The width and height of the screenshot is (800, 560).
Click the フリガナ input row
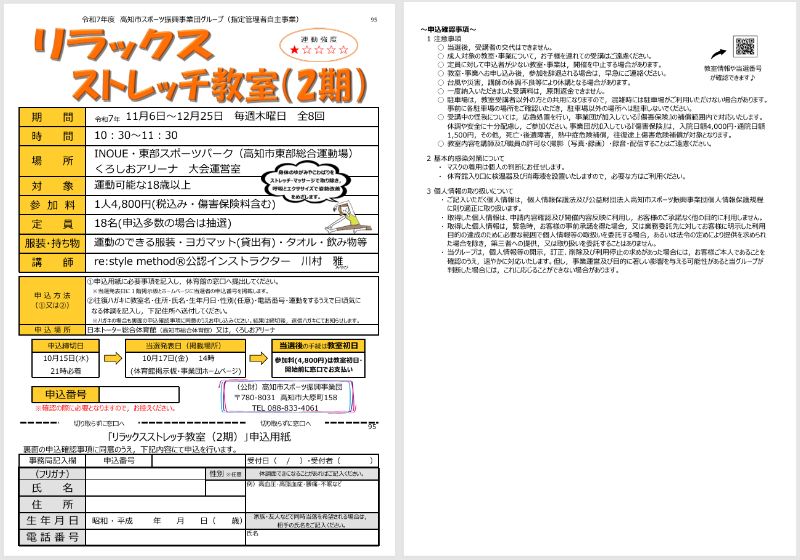click(x=145, y=473)
